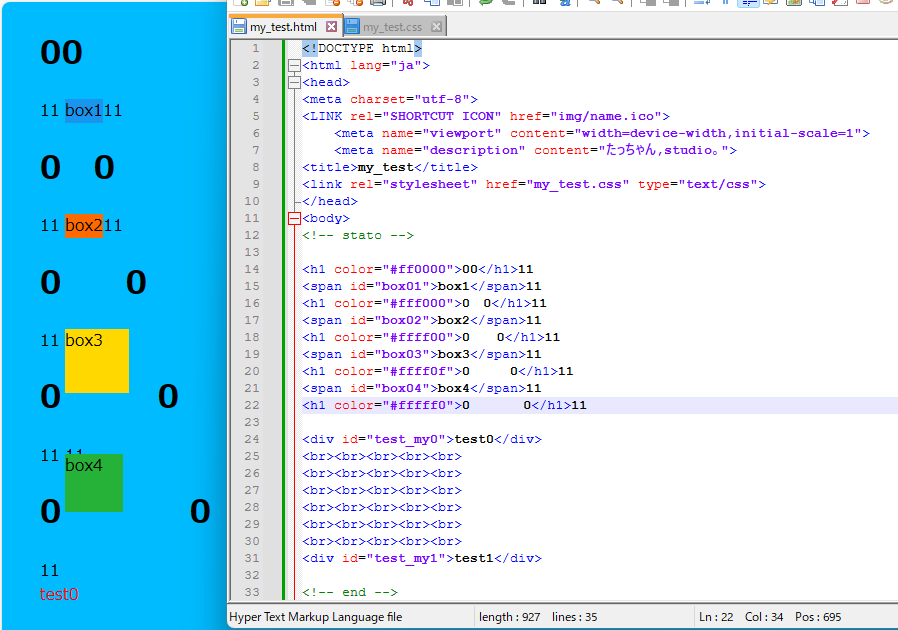898x630 pixels.
Task: Click the save-state icon on my_test.html tab
Action: pyautogui.click(x=240, y=27)
